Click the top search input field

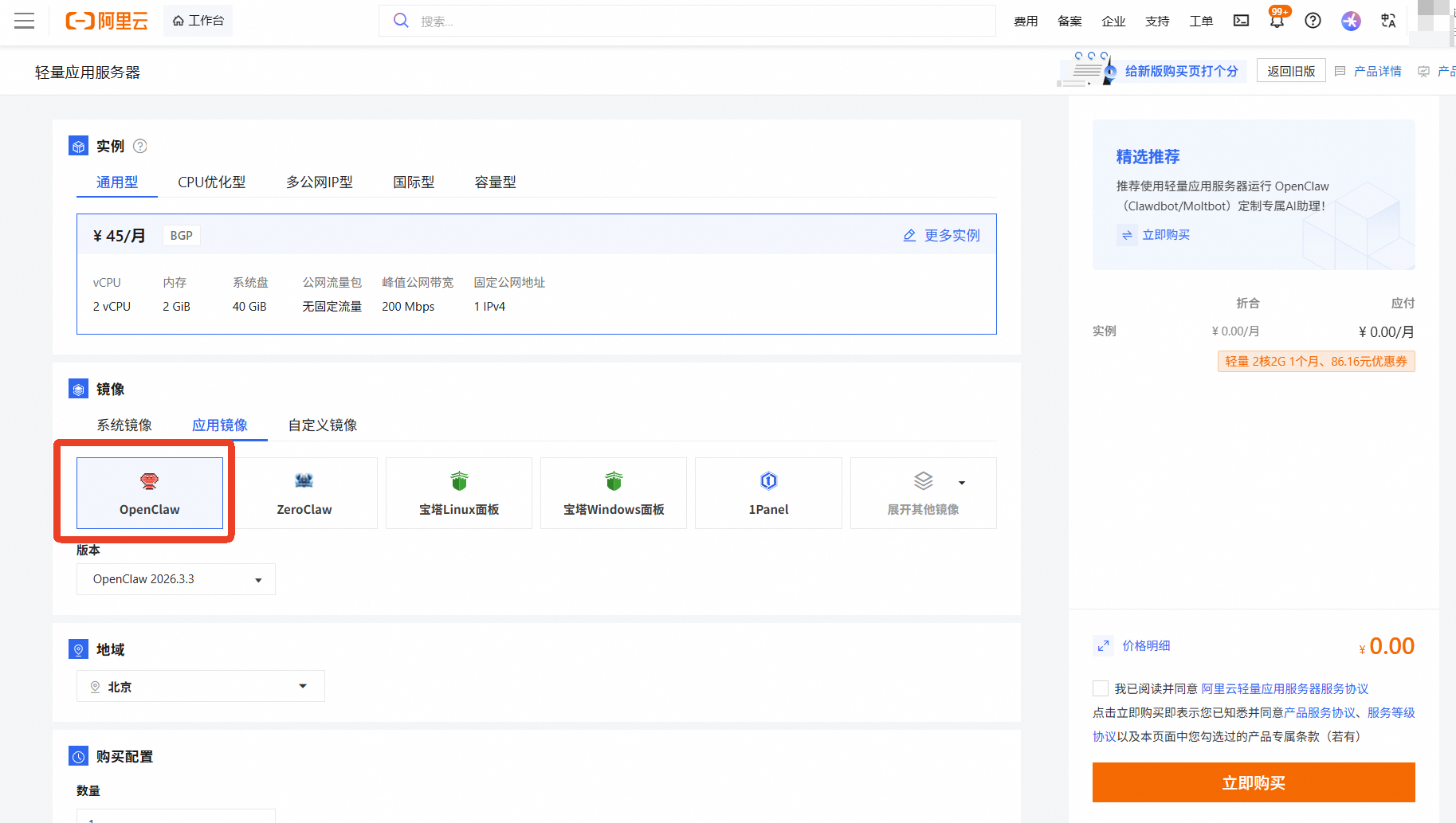coord(685,22)
